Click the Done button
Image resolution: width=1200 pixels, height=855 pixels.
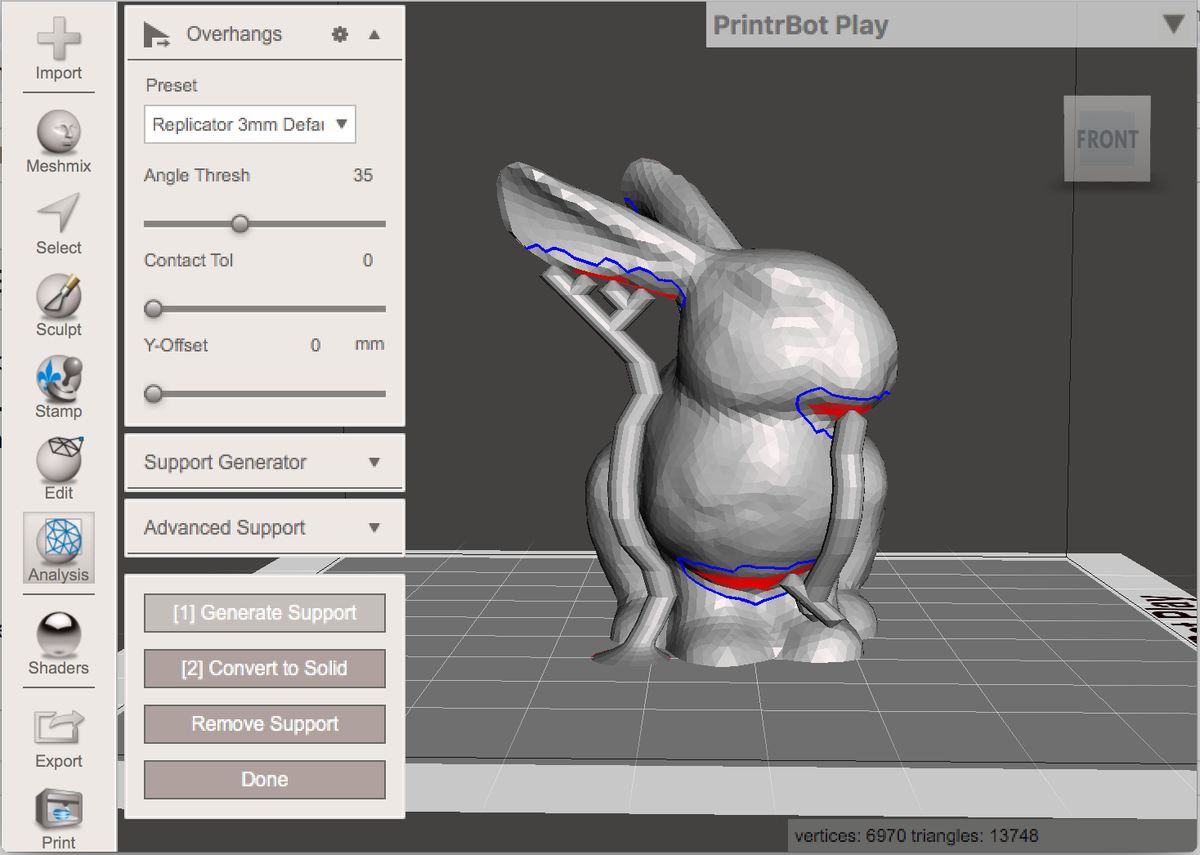[264, 779]
